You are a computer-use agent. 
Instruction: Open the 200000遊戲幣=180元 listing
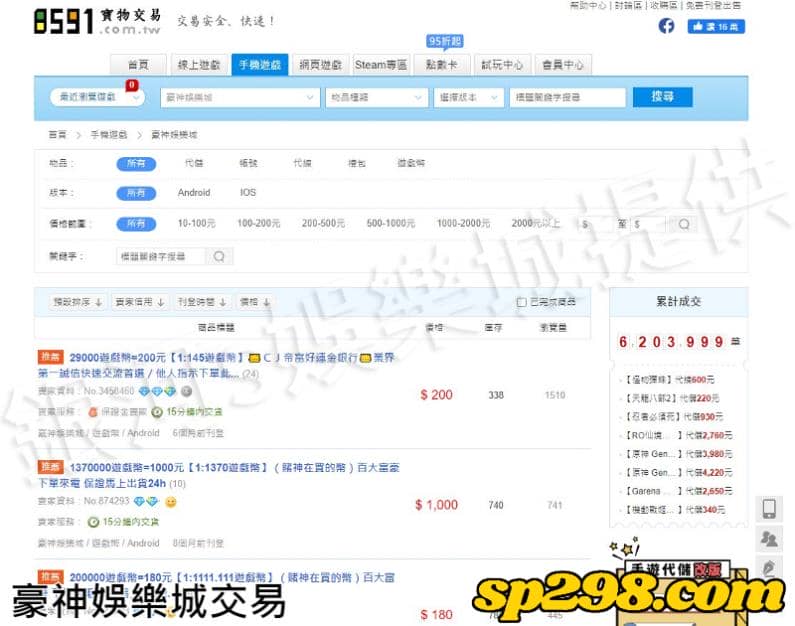coord(232,577)
